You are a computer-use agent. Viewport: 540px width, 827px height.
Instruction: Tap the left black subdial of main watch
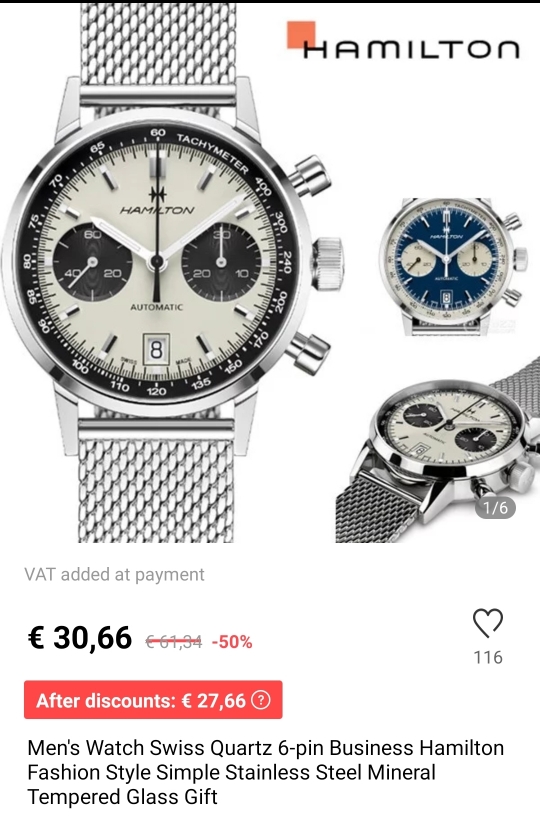pyautogui.click(x=92, y=262)
